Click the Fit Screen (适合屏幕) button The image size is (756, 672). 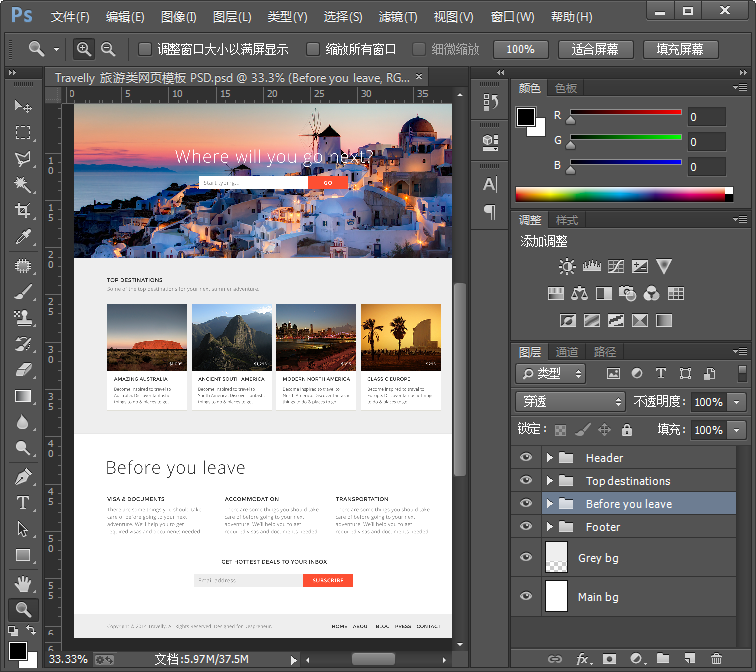[595, 49]
